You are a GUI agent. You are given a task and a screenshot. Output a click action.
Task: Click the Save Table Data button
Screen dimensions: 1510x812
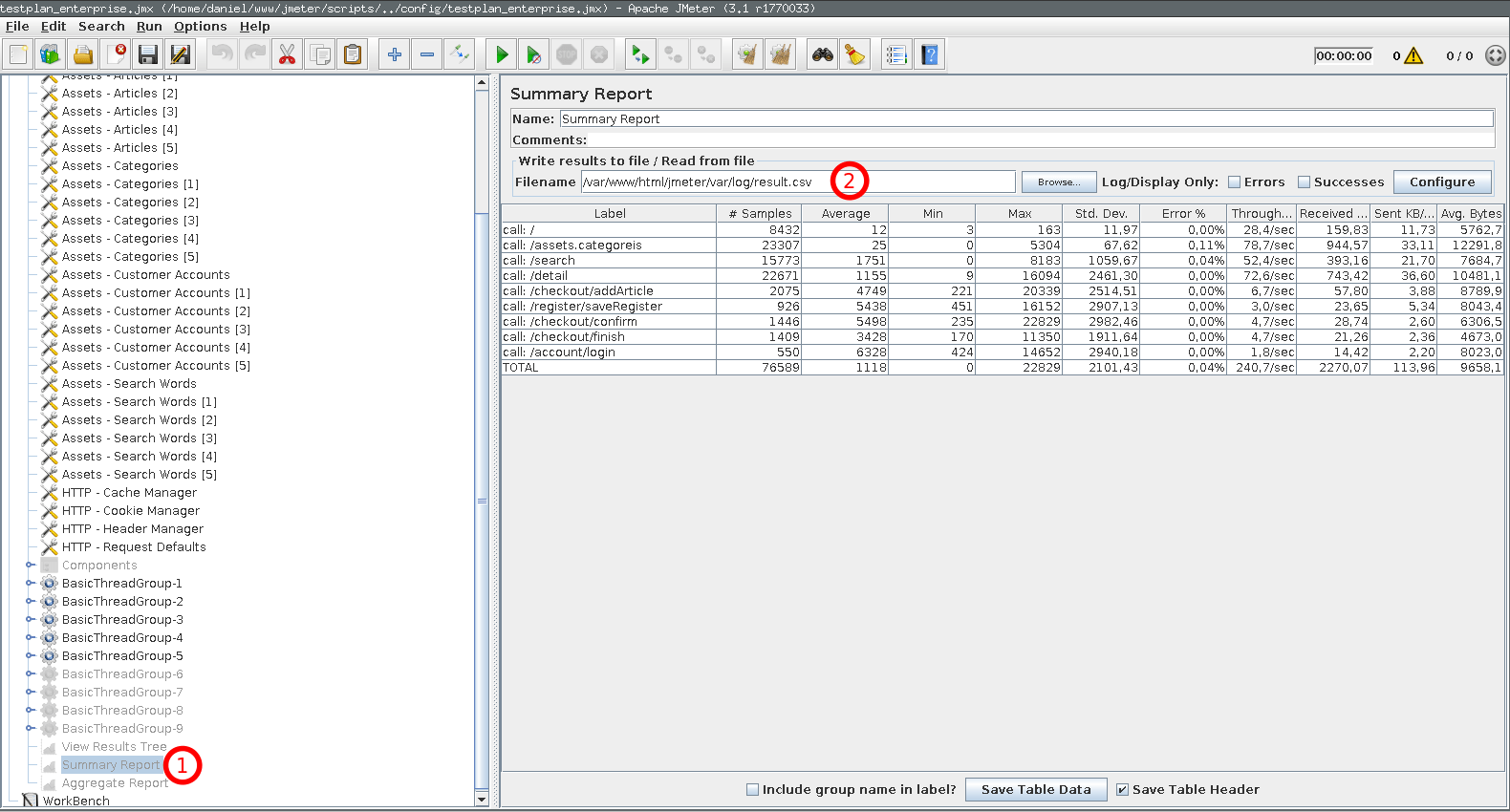point(1036,790)
